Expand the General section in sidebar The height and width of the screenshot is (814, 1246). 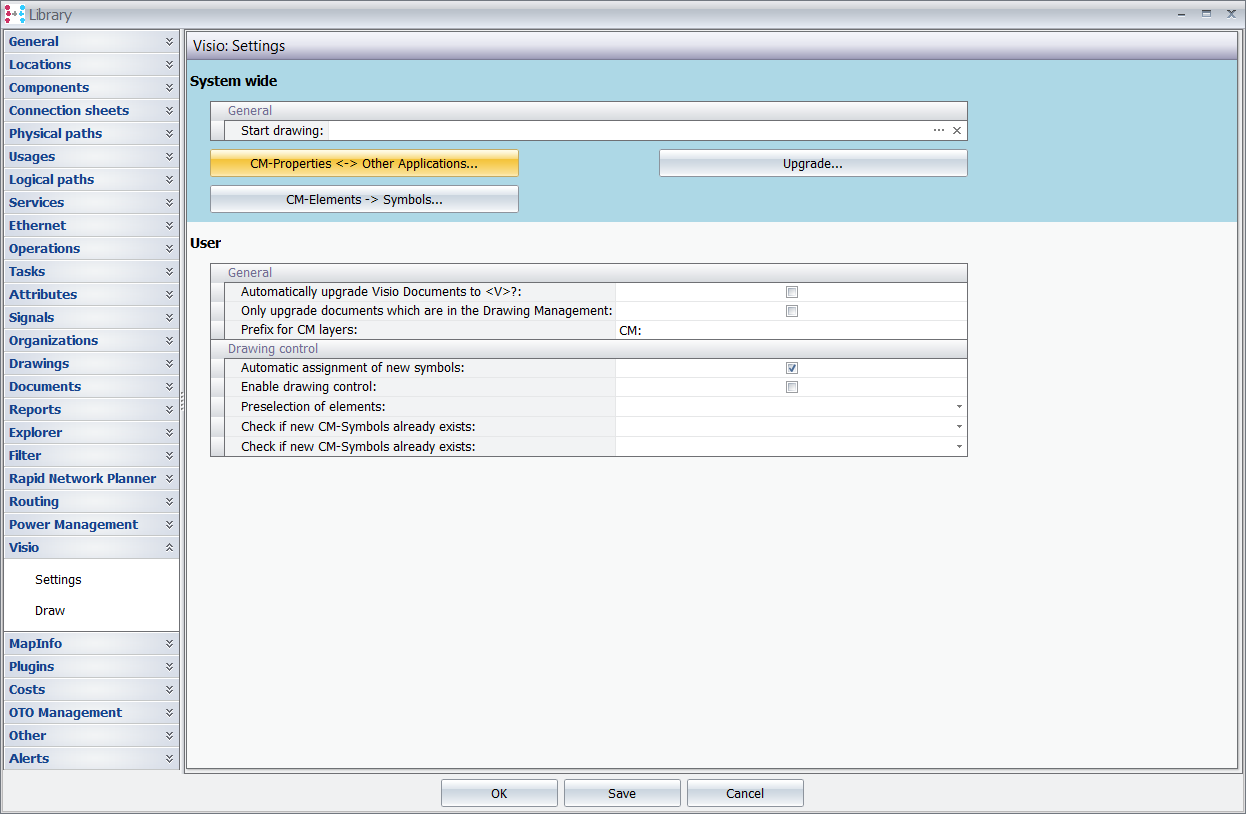point(91,42)
